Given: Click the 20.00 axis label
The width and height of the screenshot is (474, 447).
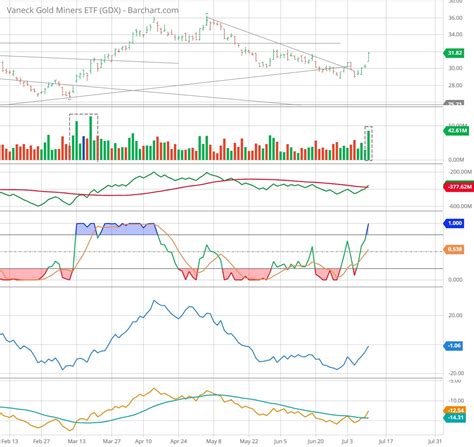Looking at the screenshot, I should (x=455, y=315).
